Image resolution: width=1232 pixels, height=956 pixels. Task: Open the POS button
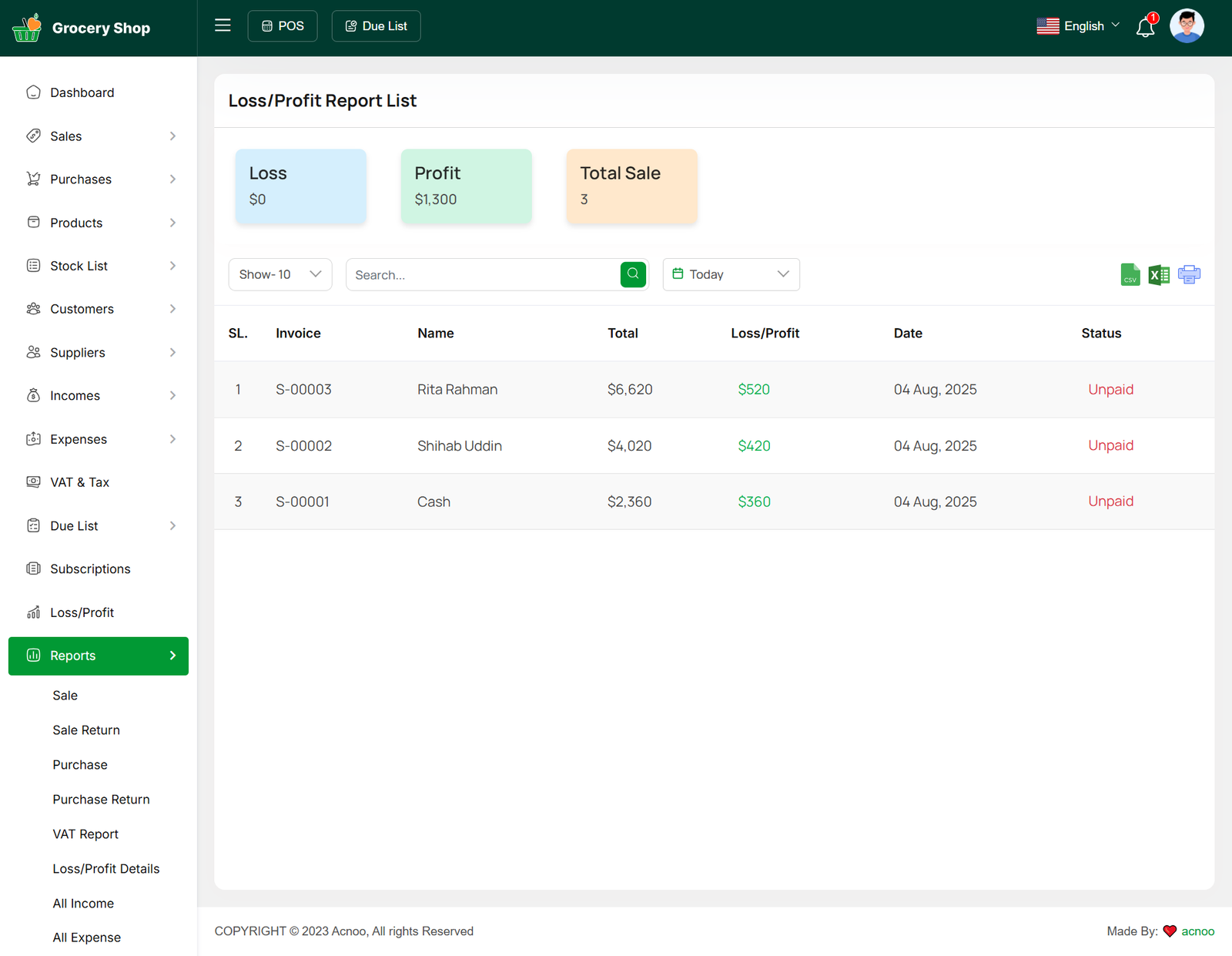pyautogui.click(x=283, y=26)
